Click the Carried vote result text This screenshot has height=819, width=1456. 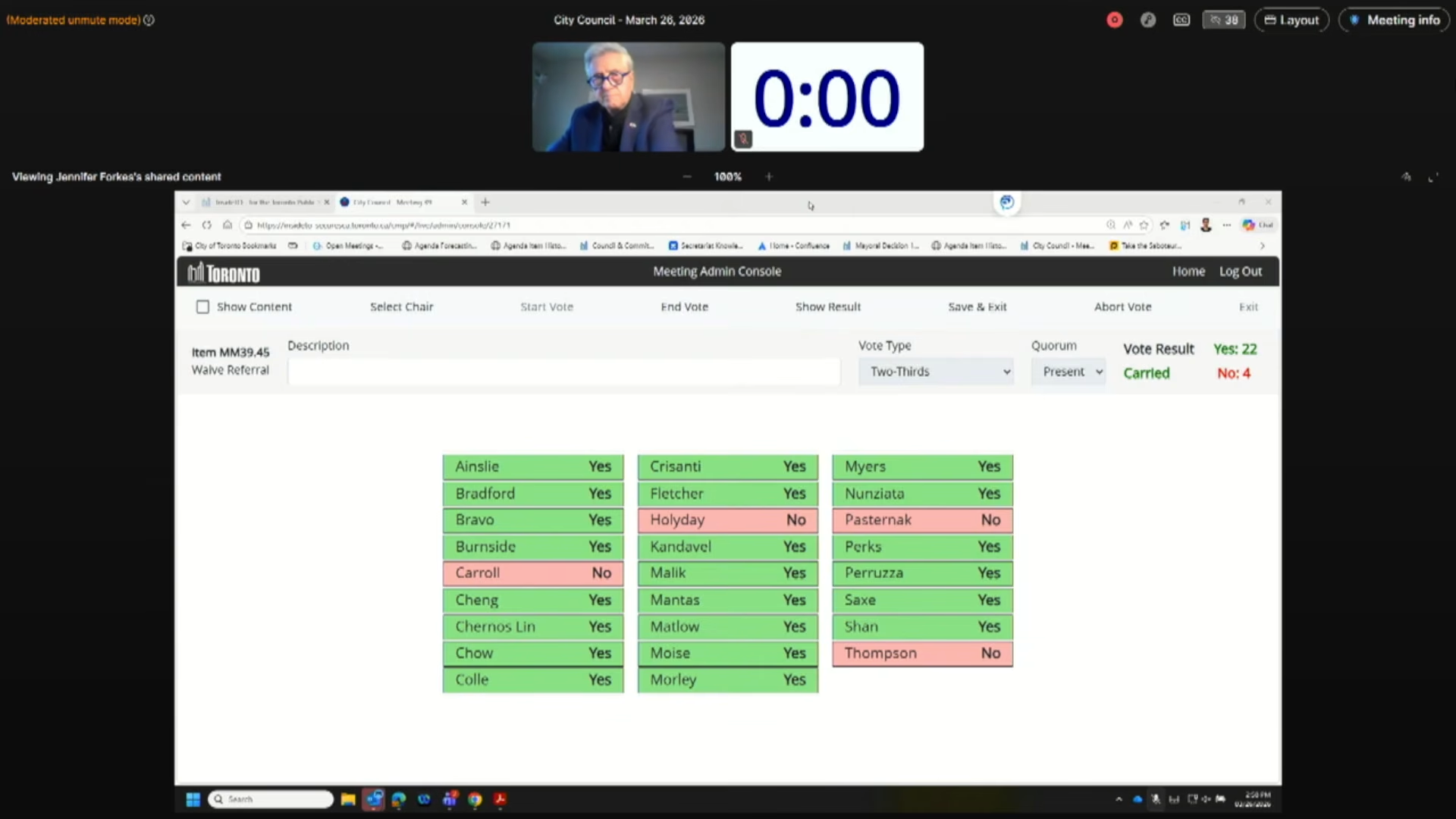coord(1146,373)
